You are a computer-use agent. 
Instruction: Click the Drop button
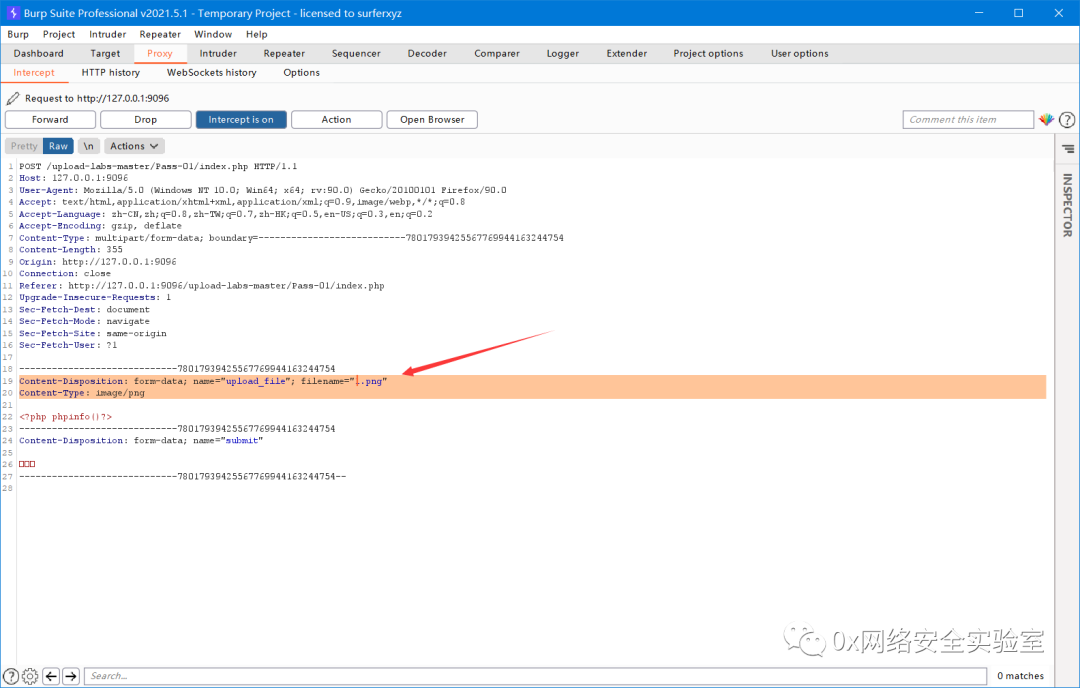point(145,120)
